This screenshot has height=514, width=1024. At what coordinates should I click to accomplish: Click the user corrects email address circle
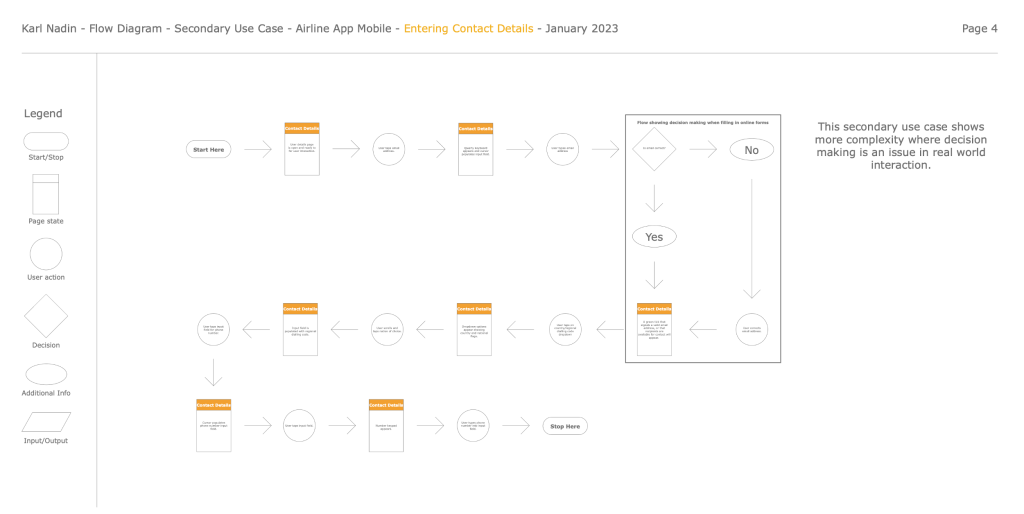click(751, 329)
